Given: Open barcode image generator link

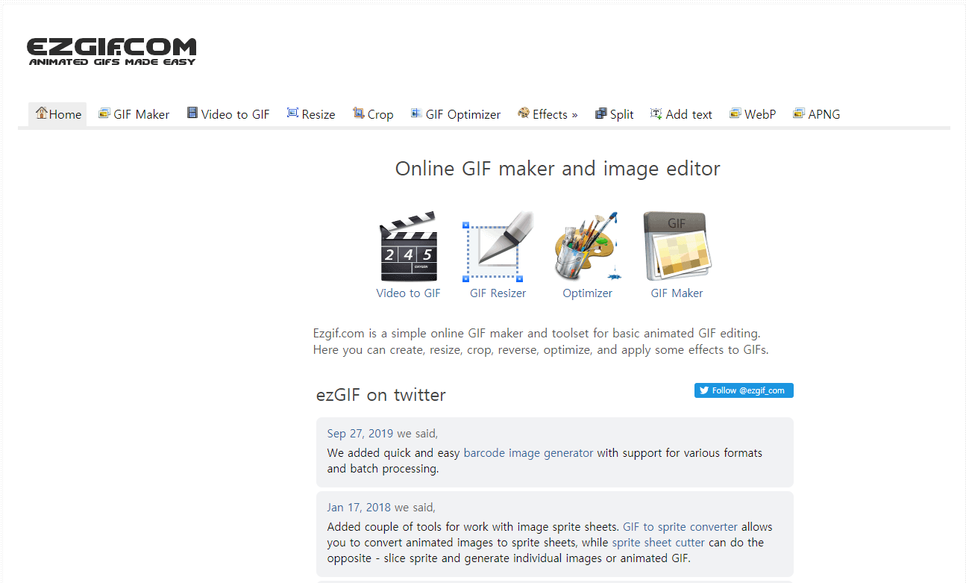Looking at the screenshot, I should [x=528, y=453].
